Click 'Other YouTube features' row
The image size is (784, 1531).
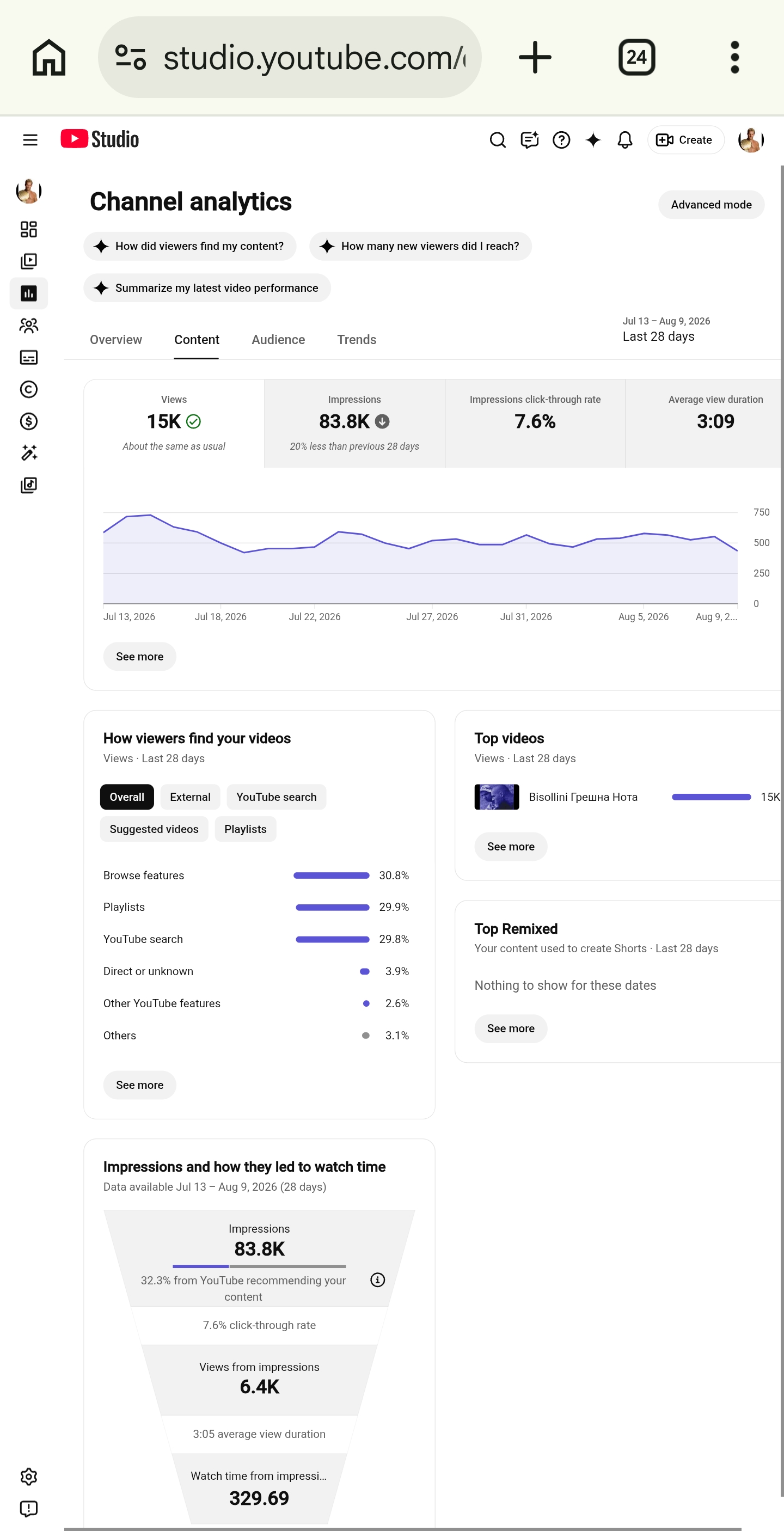256,1003
